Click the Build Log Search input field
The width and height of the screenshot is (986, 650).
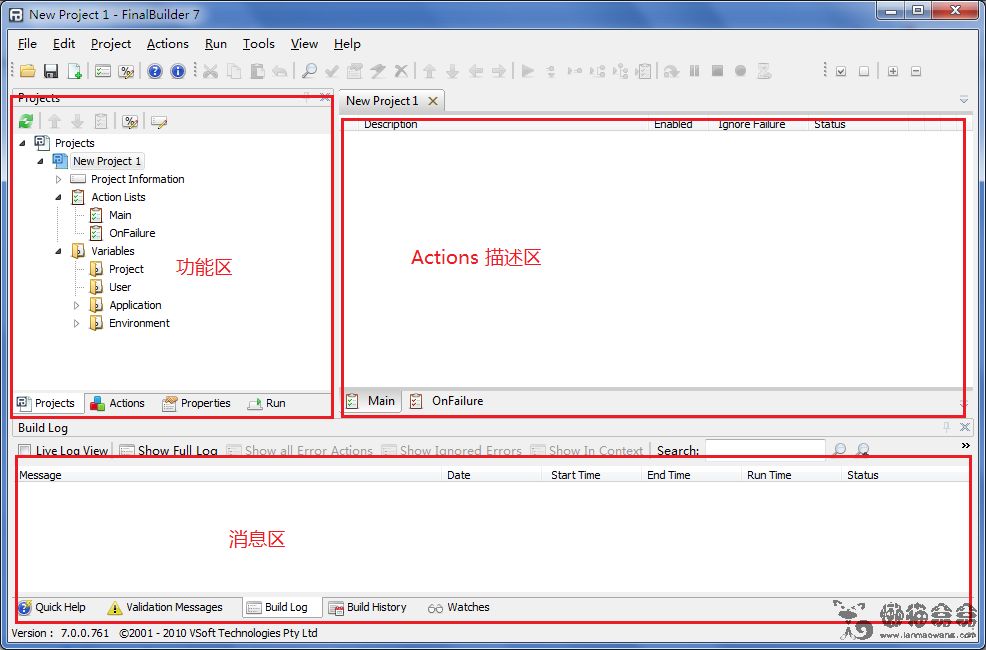[765, 449]
